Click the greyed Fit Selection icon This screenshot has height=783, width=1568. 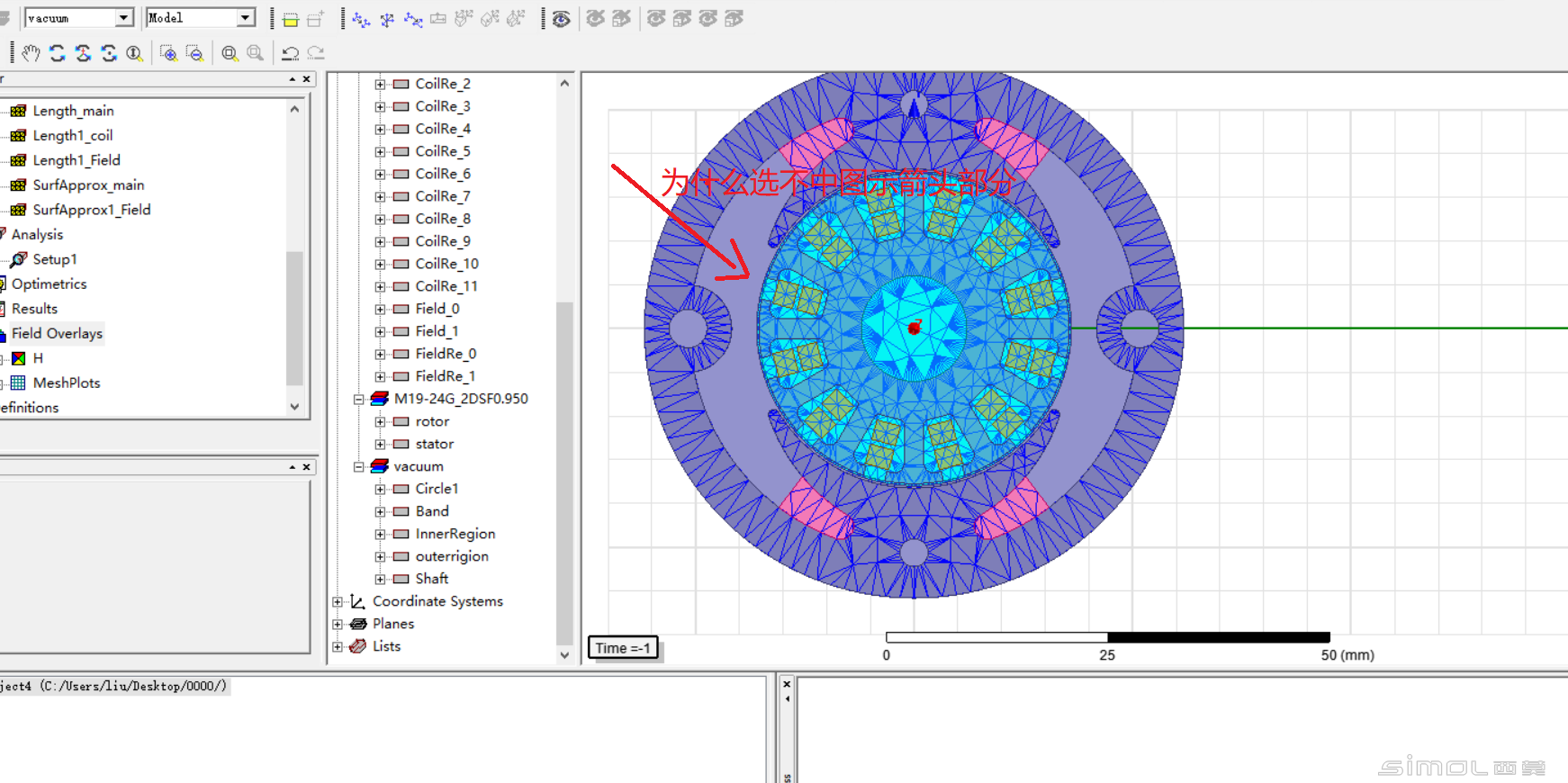256,53
